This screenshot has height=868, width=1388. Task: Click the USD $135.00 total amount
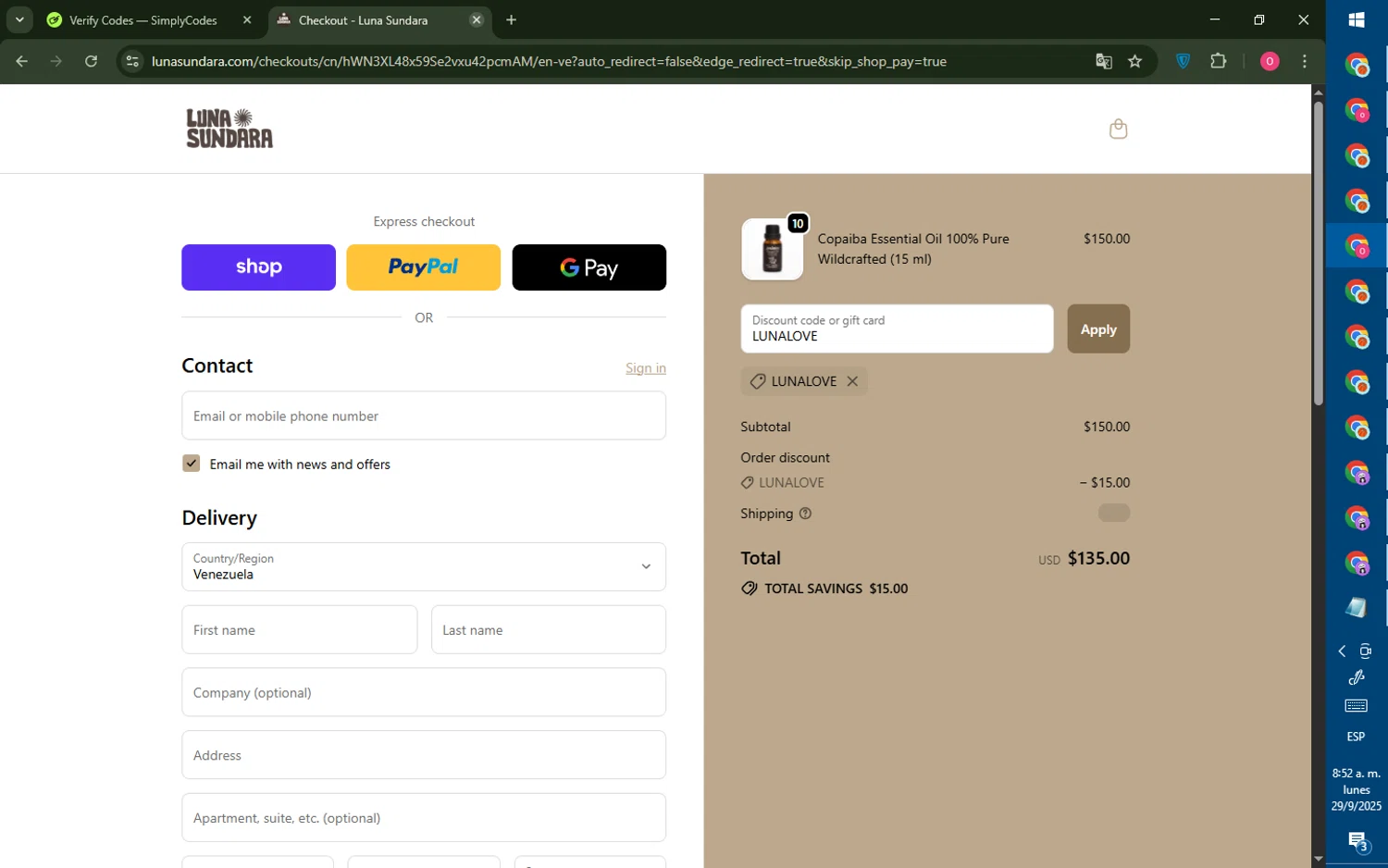point(1084,558)
